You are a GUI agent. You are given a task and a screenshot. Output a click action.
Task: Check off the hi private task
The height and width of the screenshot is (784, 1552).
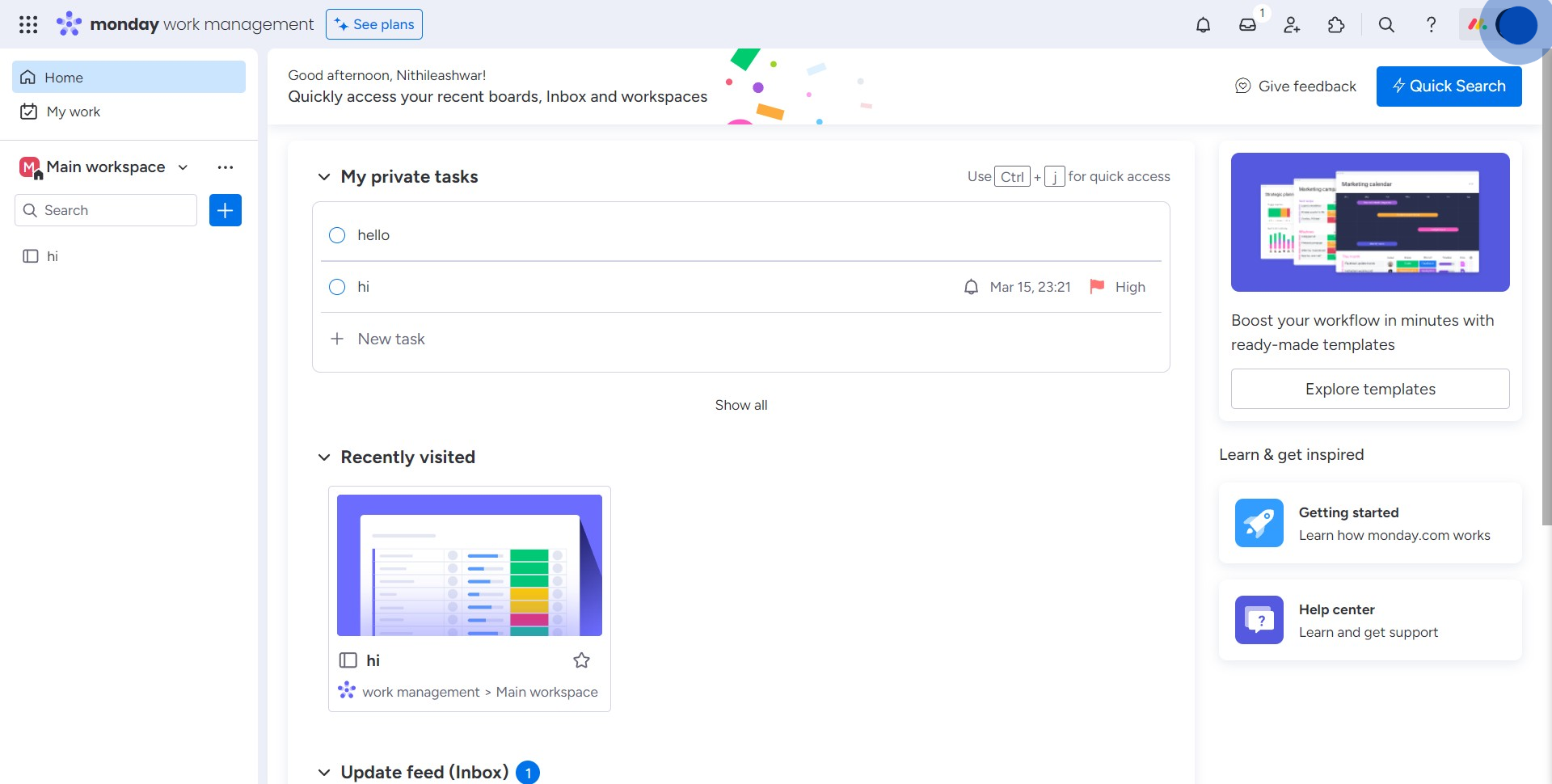(x=337, y=287)
